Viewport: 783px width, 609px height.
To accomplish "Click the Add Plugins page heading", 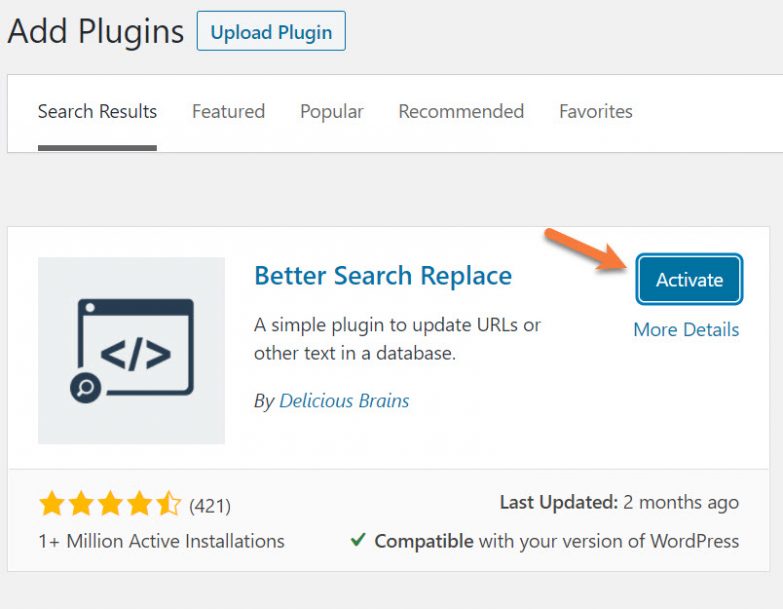I will tap(96, 31).
